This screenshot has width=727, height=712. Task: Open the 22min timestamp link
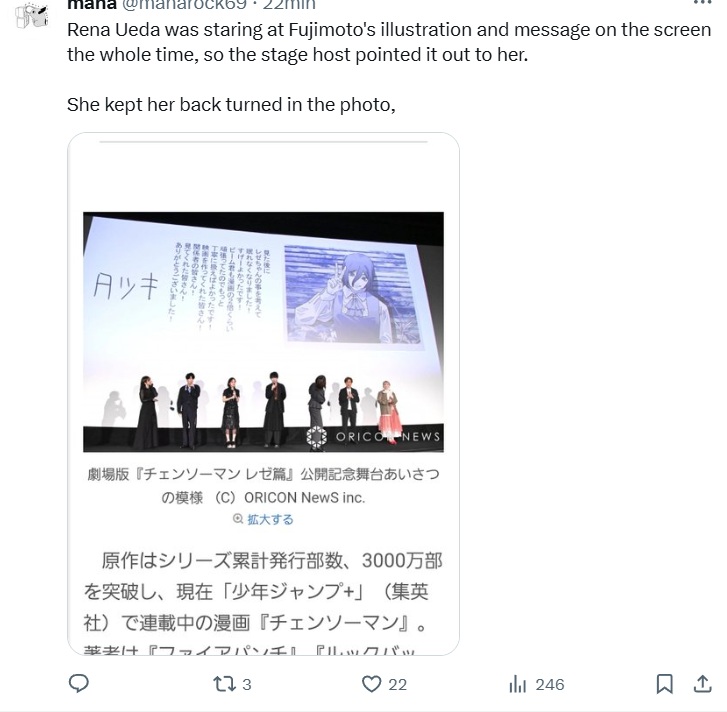click(x=289, y=5)
